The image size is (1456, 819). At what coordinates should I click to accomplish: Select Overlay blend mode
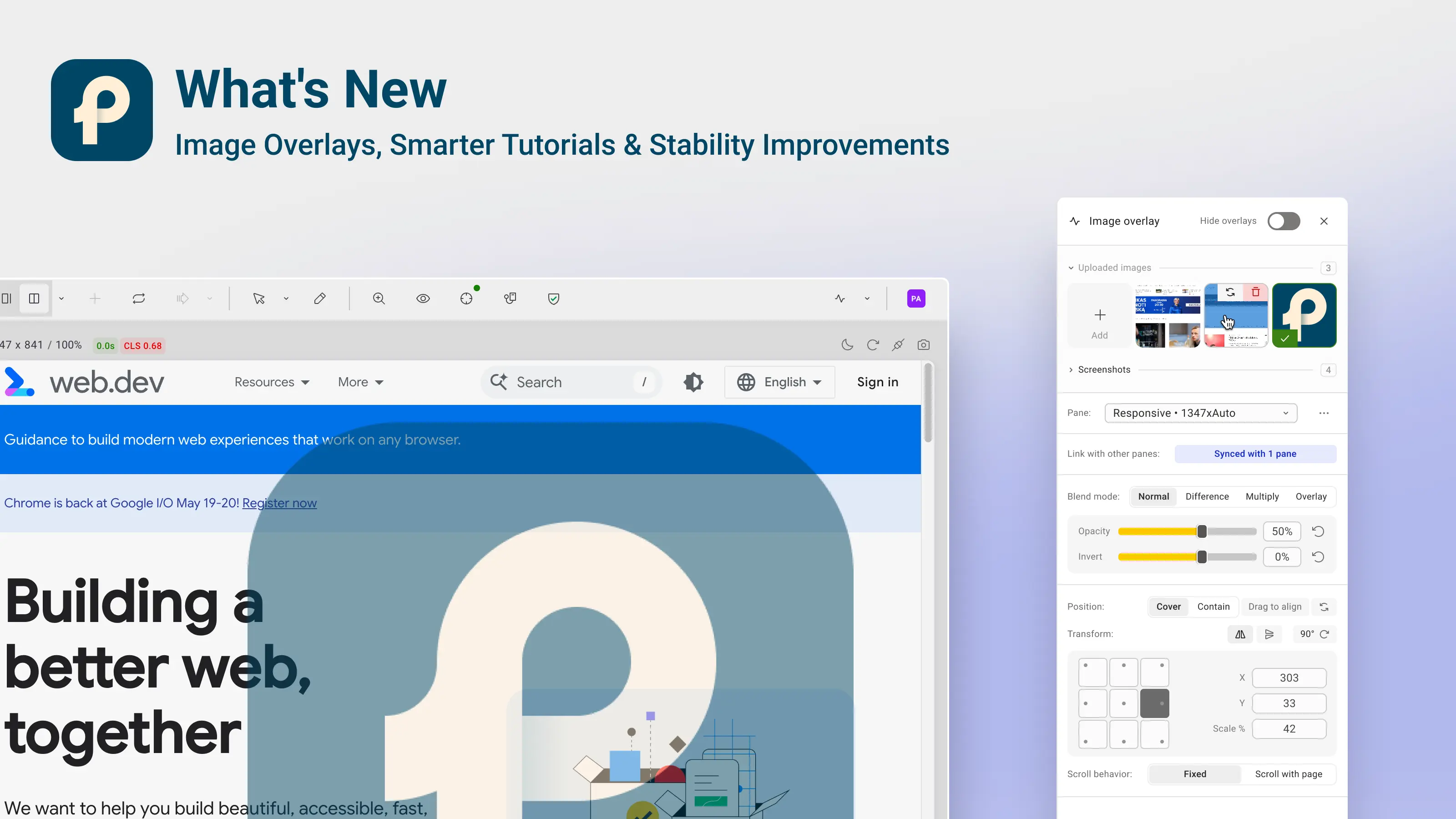point(1311,496)
